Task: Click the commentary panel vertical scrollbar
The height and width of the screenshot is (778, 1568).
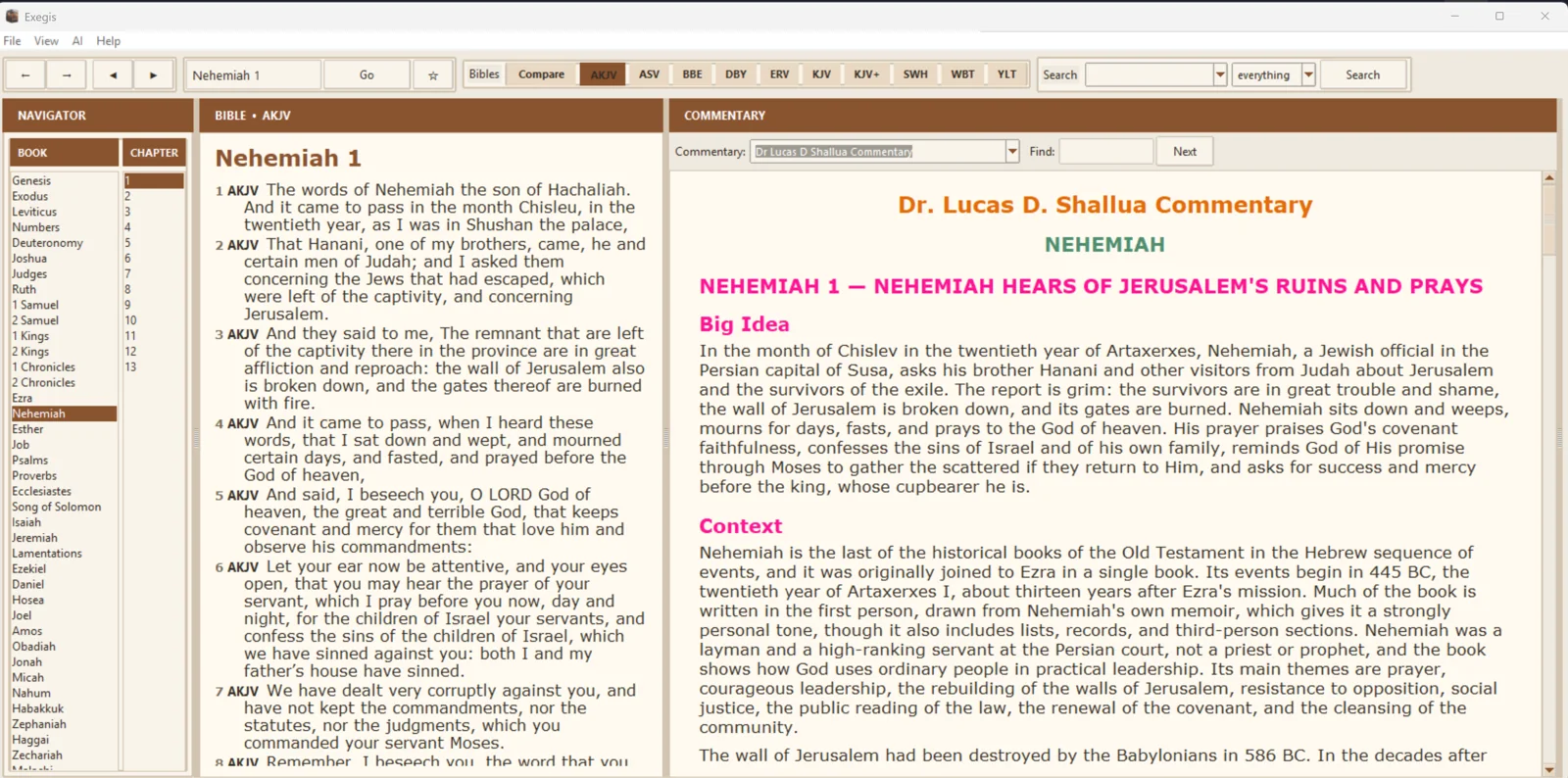Action: coord(1549,472)
